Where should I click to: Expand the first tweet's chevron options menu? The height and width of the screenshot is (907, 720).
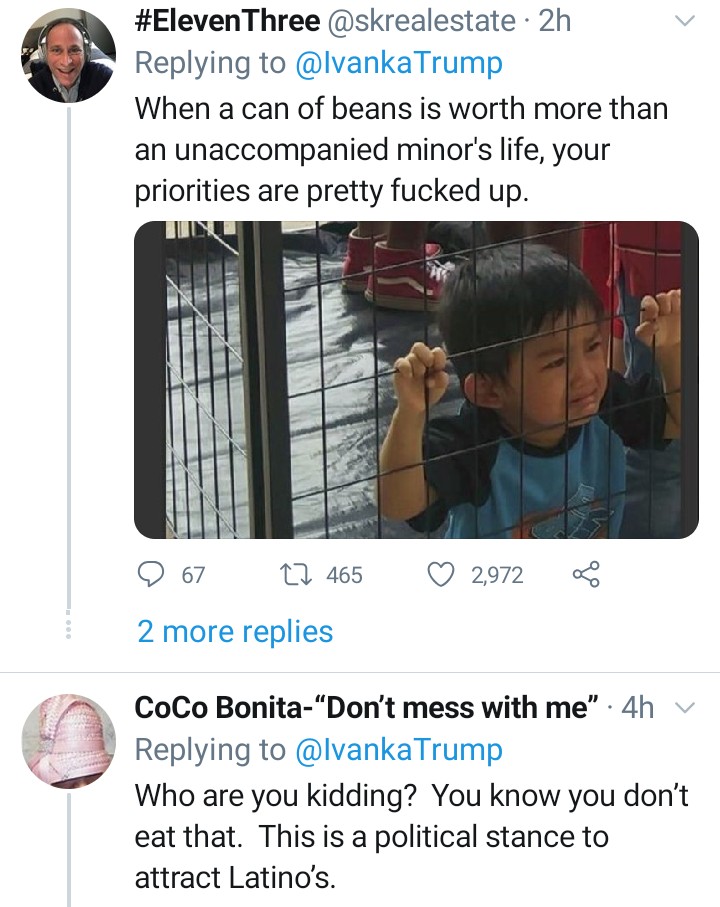pyautogui.click(x=685, y=21)
